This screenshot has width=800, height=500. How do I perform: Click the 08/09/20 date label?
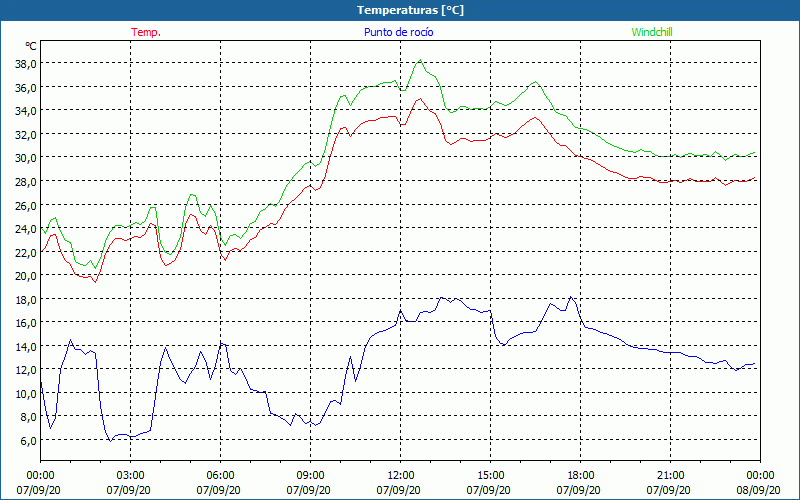(759, 490)
